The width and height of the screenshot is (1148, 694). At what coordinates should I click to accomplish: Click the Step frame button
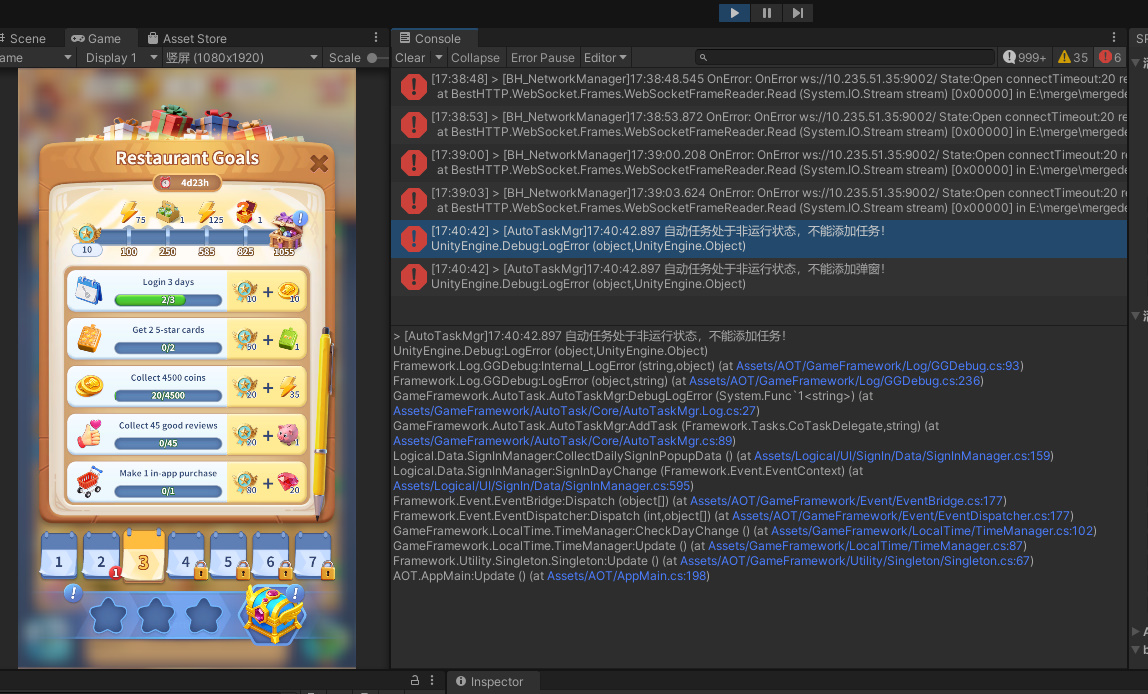click(x=797, y=13)
